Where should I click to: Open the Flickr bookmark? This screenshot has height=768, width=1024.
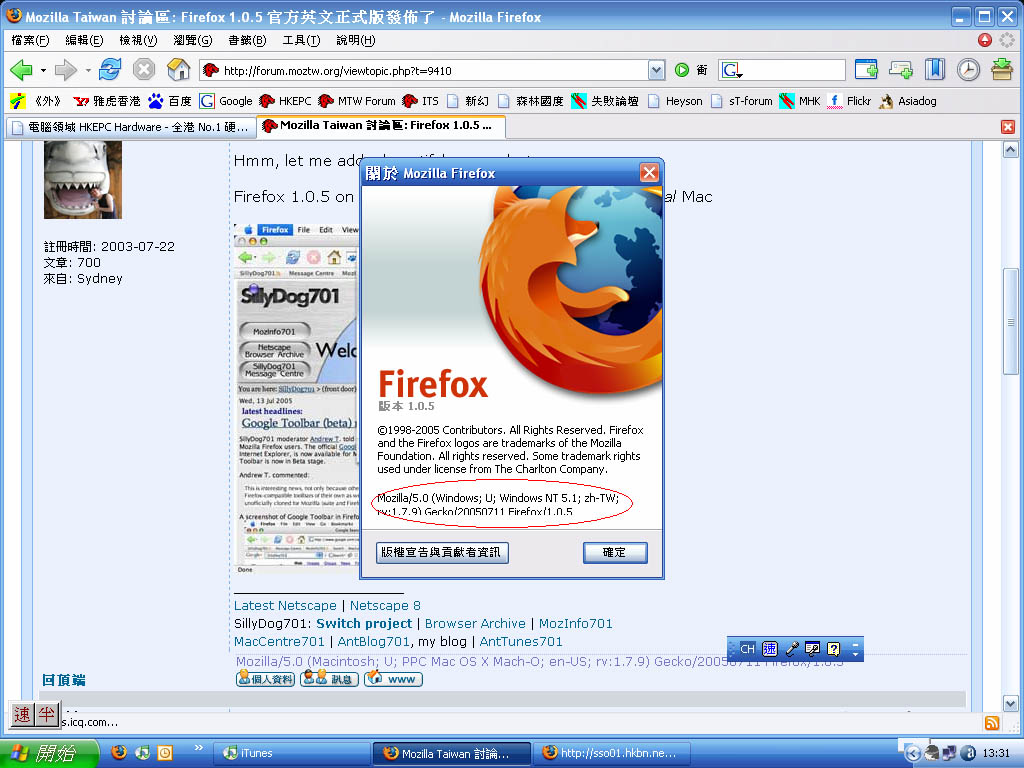coord(849,101)
